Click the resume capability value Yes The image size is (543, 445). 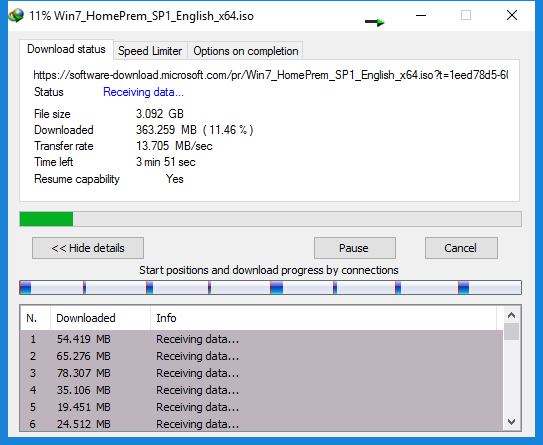click(x=175, y=179)
